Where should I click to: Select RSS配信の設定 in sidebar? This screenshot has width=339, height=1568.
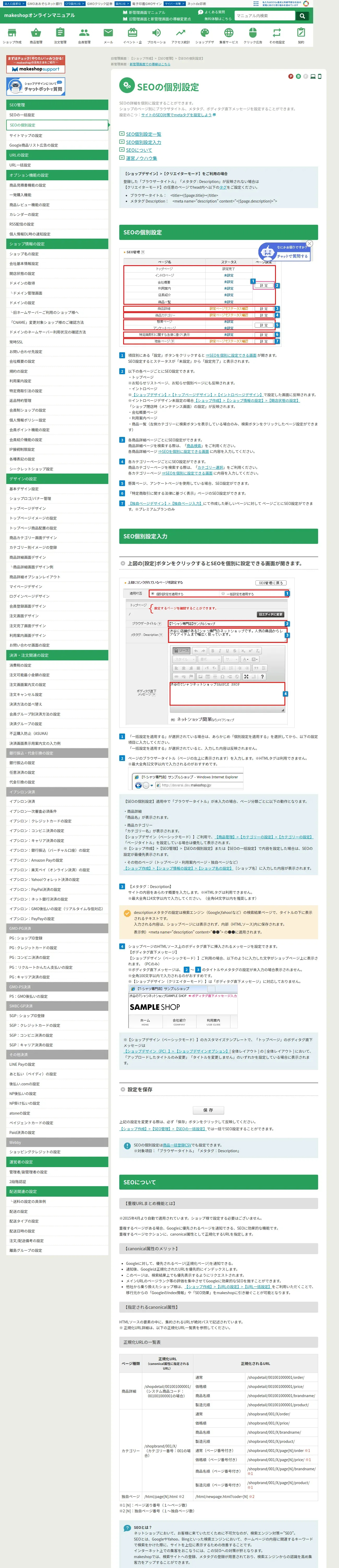tap(57, 224)
